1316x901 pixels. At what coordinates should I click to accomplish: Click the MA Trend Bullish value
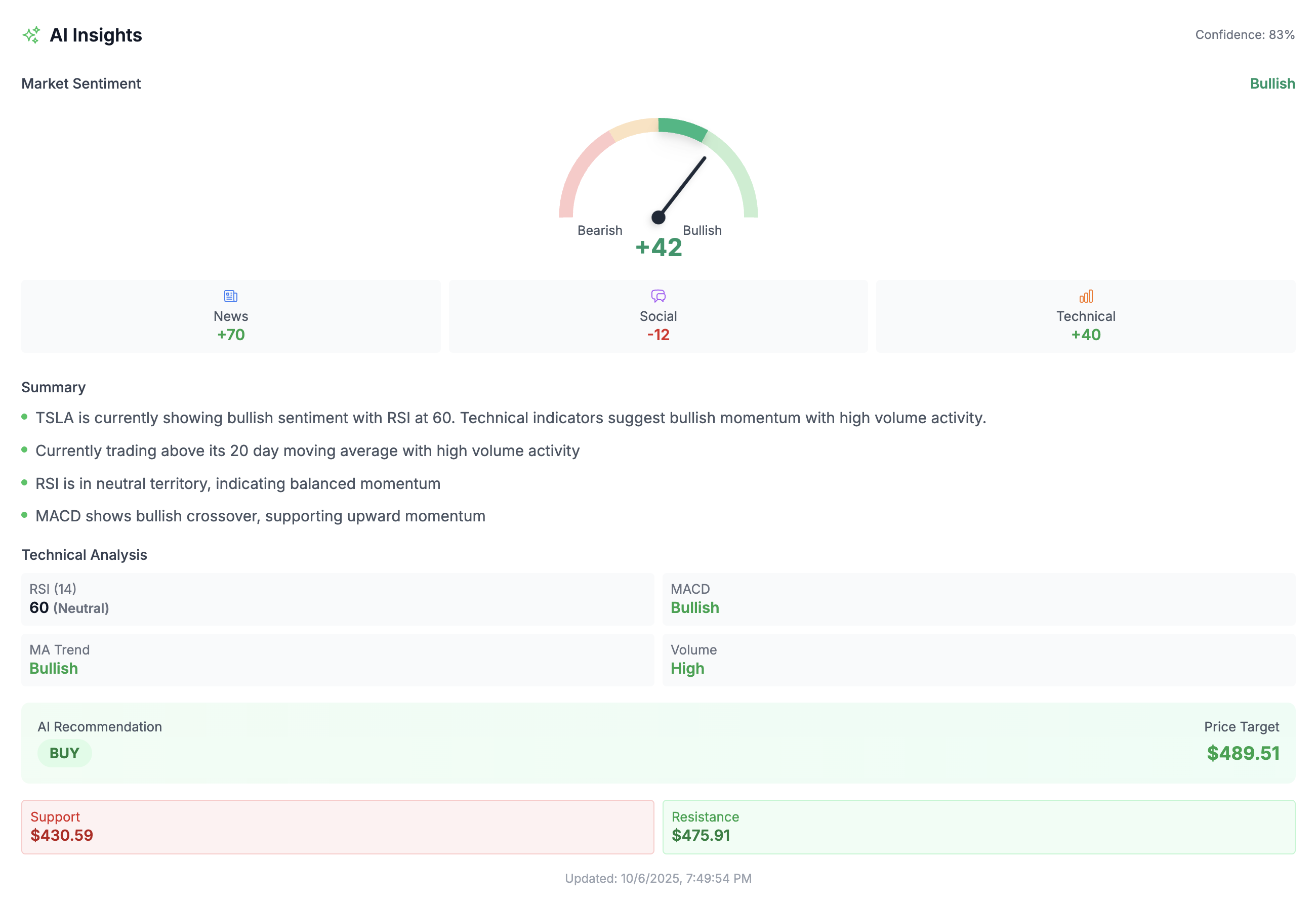[x=54, y=668]
